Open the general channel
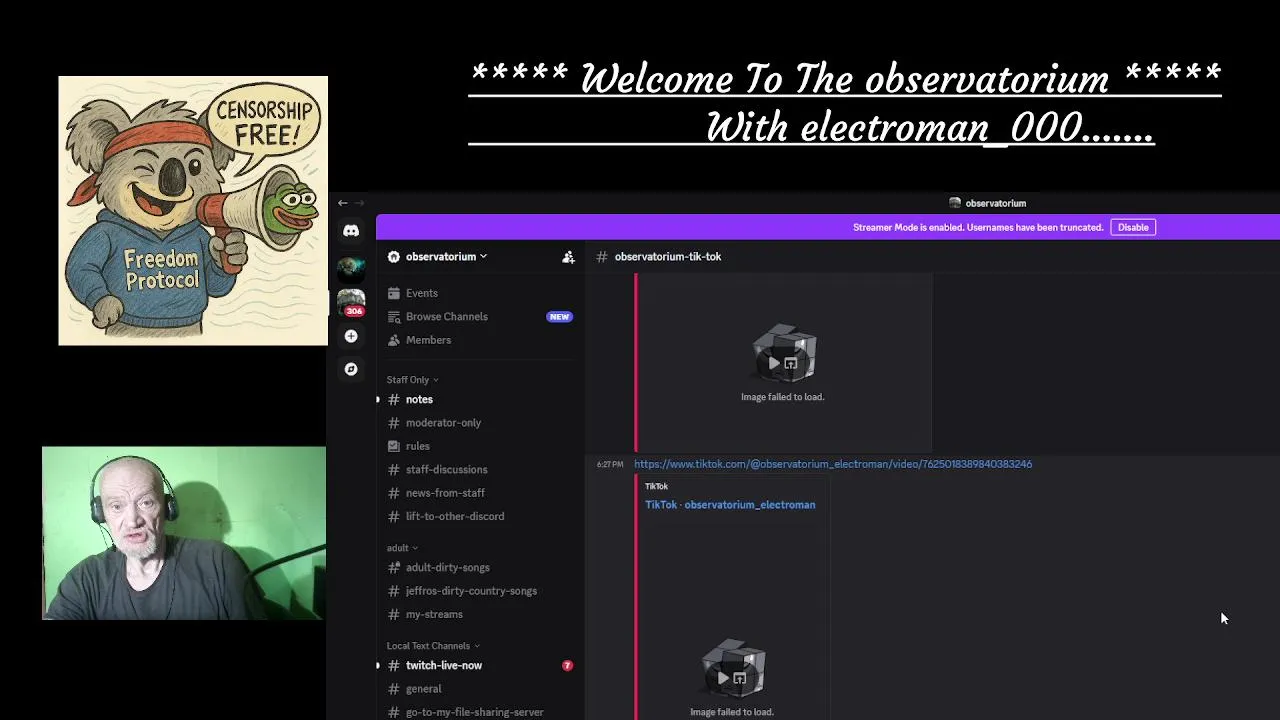This screenshot has height=720, width=1280. pyautogui.click(x=480, y=689)
